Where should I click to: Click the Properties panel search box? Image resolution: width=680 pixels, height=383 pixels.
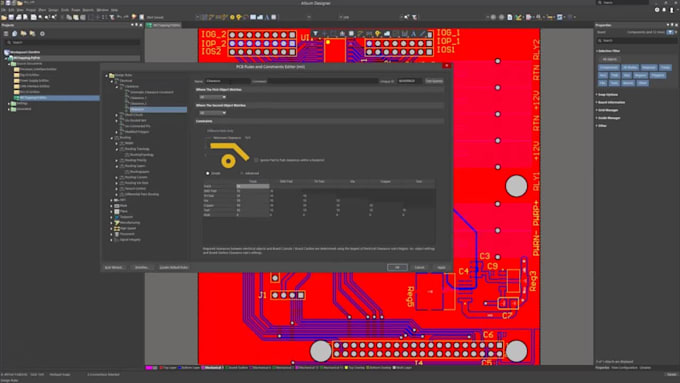(x=637, y=40)
